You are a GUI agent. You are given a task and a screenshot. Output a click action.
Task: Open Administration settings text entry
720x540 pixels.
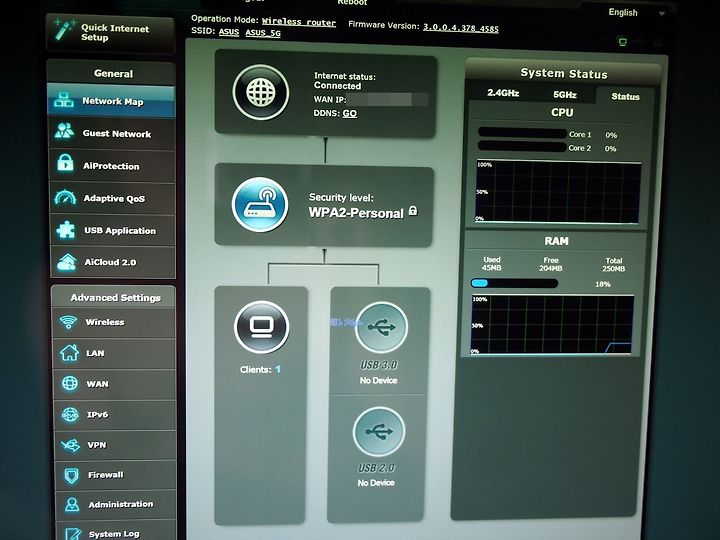pyautogui.click(x=121, y=504)
